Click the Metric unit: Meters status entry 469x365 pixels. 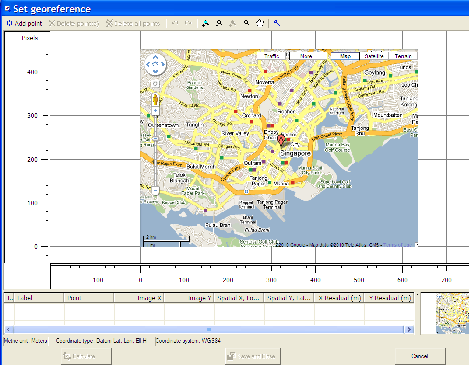pos(26,341)
